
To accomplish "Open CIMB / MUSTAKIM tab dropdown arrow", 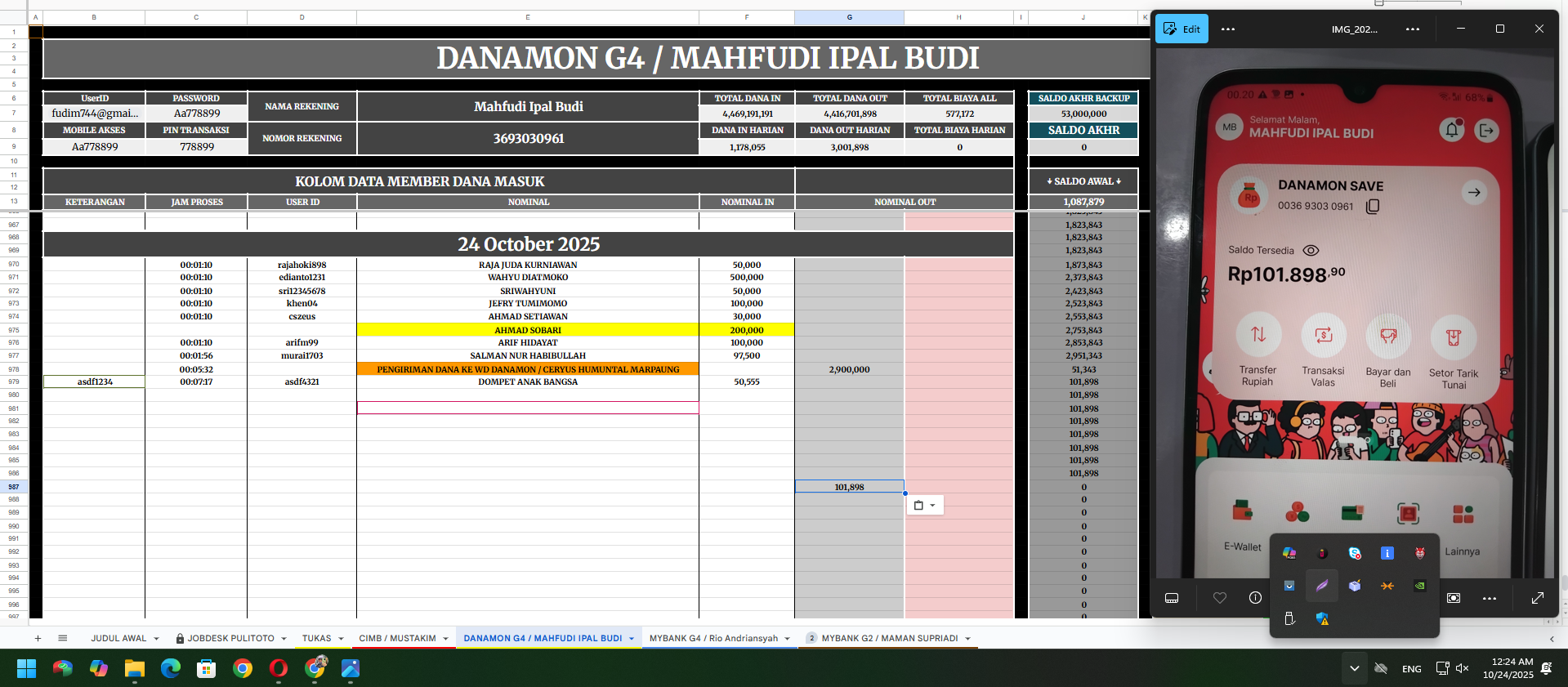I will [446, 639].
